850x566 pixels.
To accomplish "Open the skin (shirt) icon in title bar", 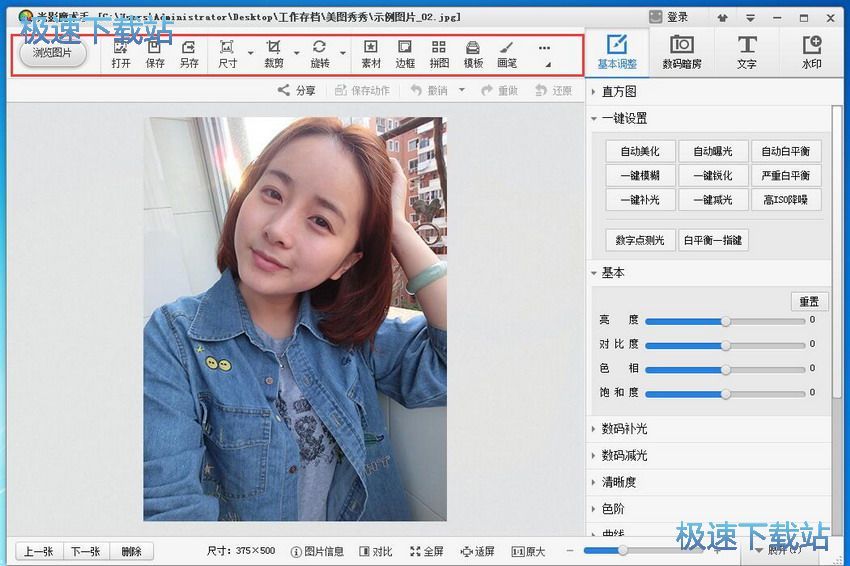I will (x=722, y=18).
